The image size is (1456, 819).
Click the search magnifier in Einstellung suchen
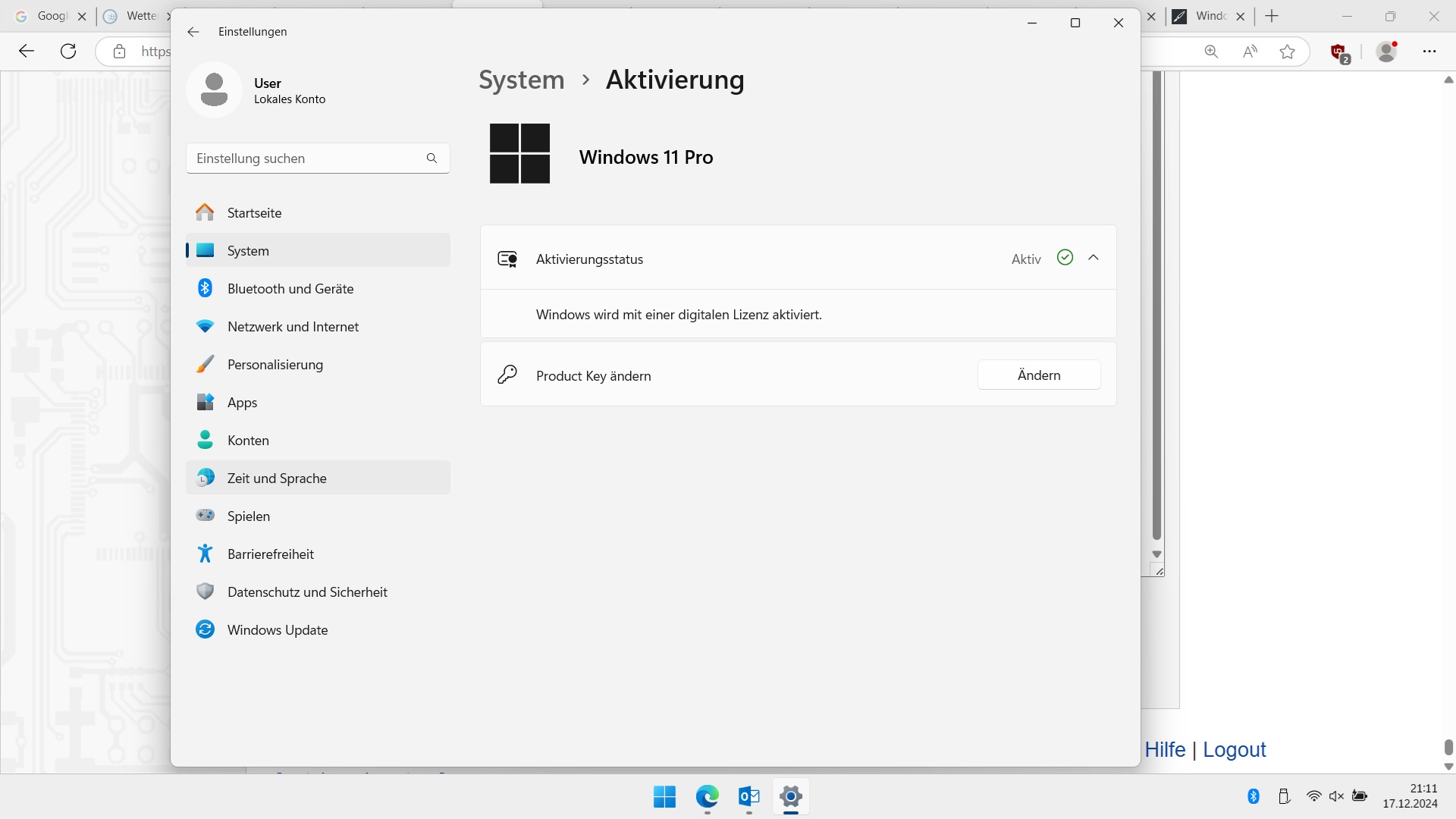[x=431, y=158]
